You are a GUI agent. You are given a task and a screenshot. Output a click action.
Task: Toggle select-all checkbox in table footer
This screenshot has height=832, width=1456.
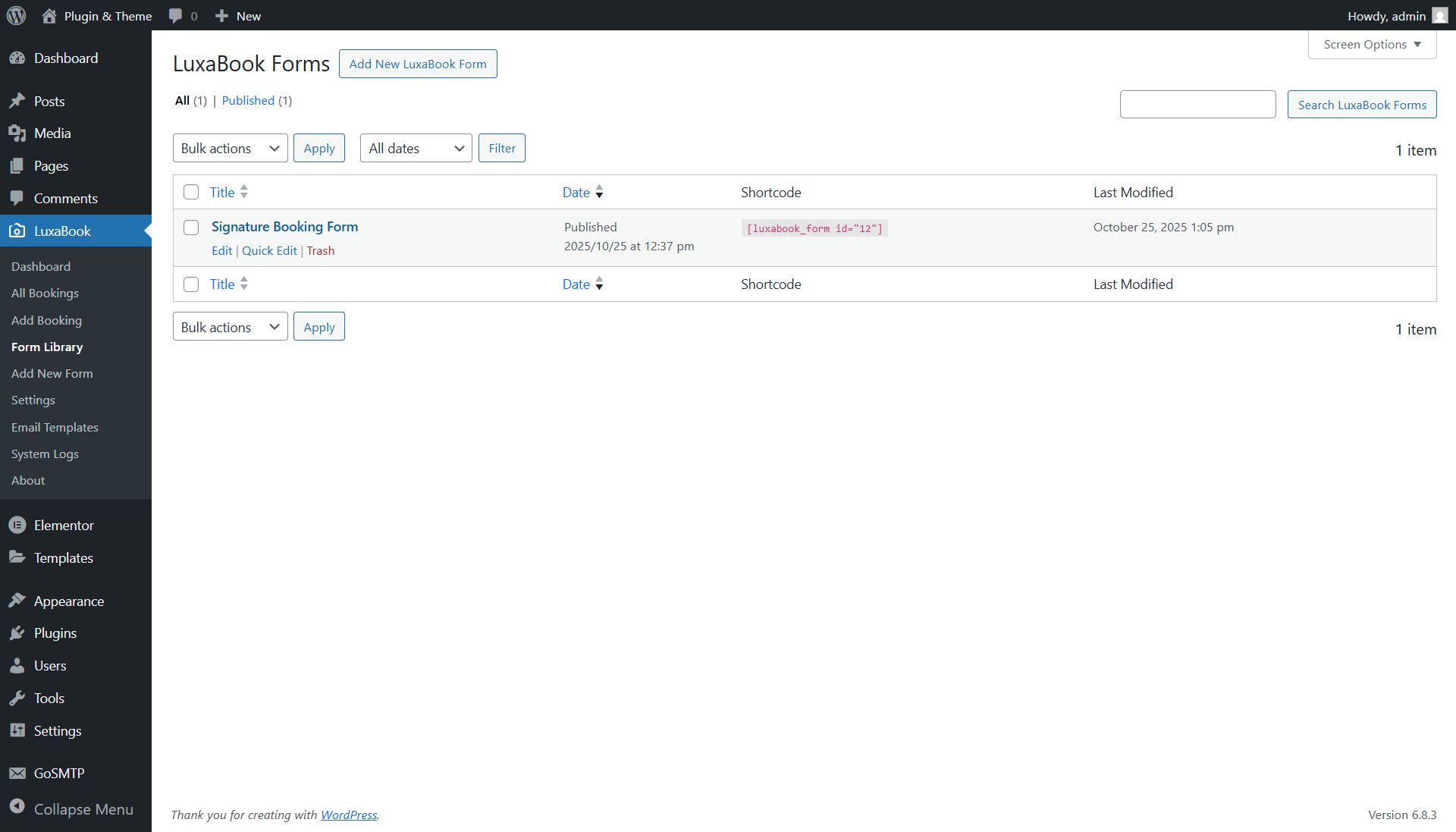191,284
